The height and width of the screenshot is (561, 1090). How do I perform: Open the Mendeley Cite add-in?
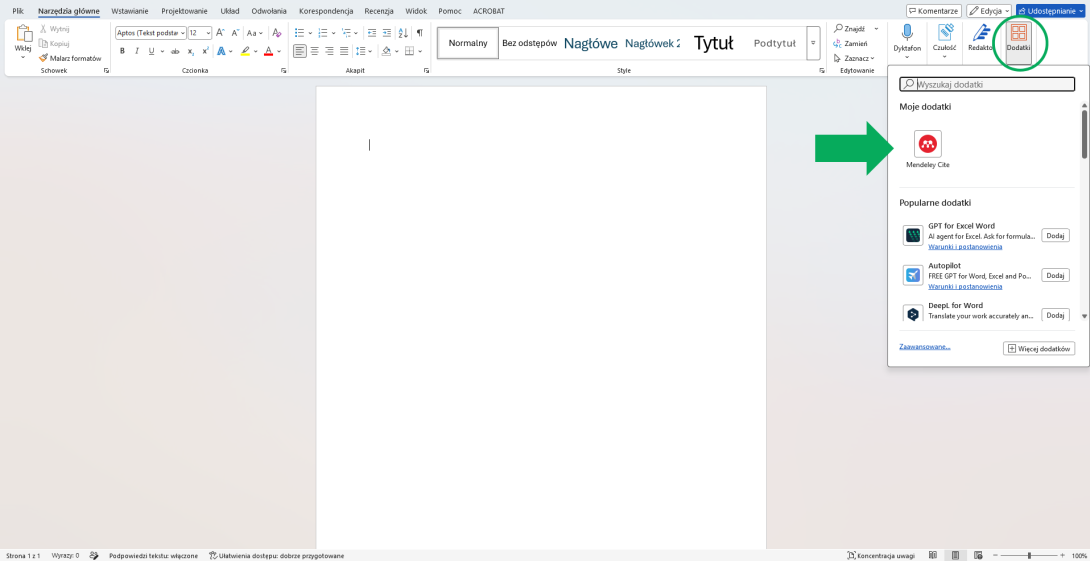pyautogui.click(x=927, y=149)
